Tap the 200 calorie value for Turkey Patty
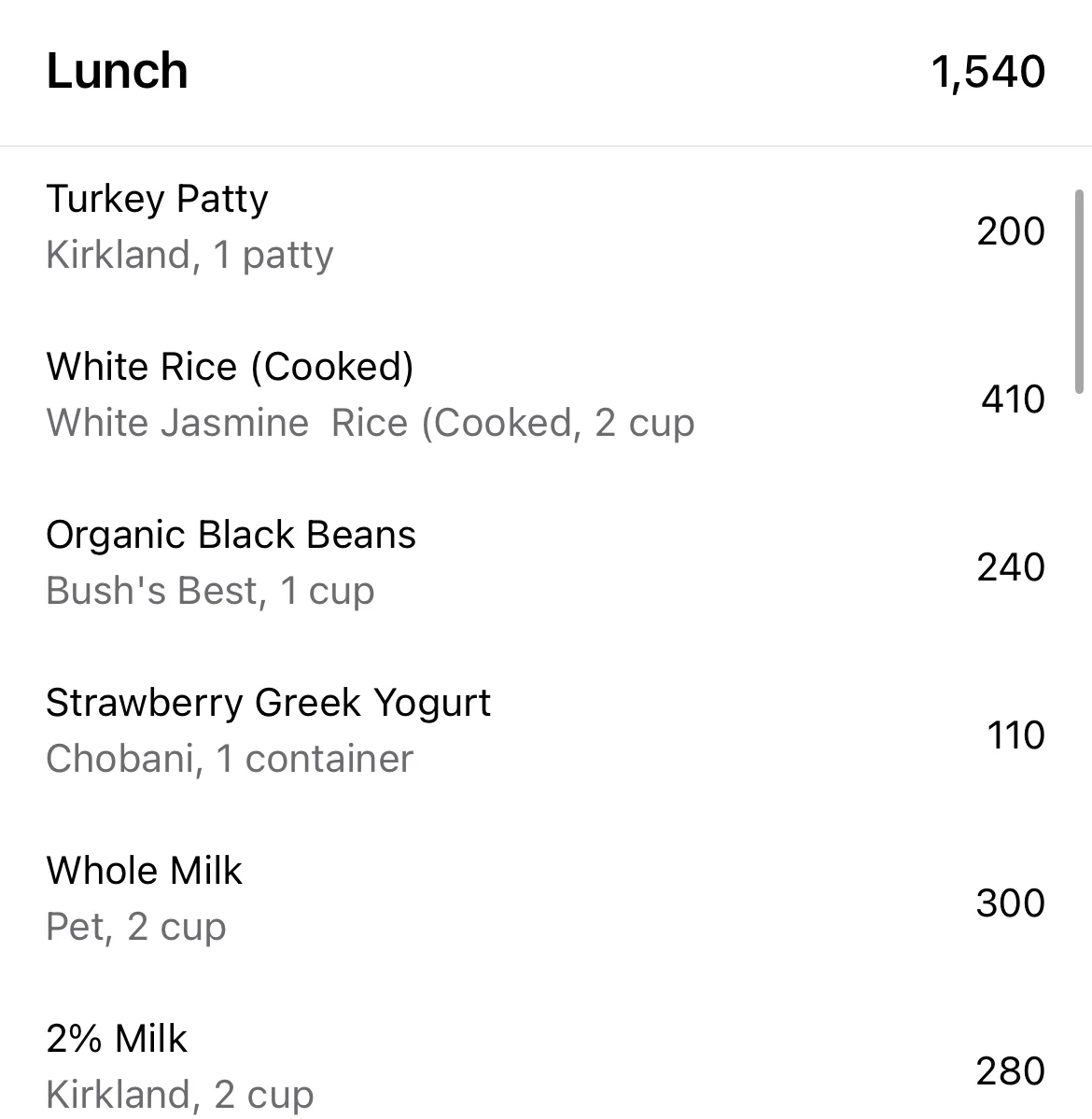1092x1119 pixels. (1011, 231)
